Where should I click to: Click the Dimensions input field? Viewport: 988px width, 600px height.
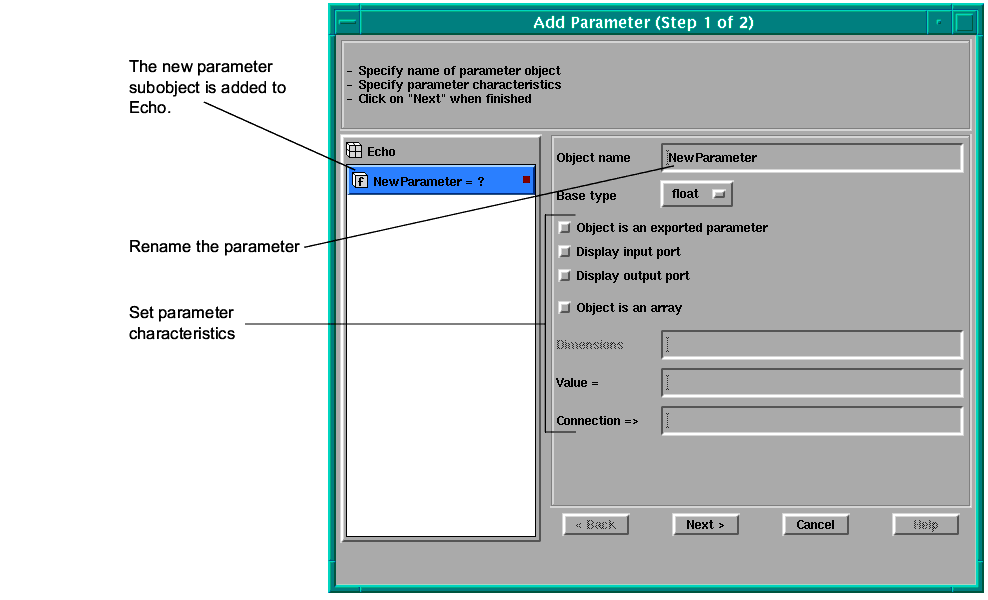[811, 345]
